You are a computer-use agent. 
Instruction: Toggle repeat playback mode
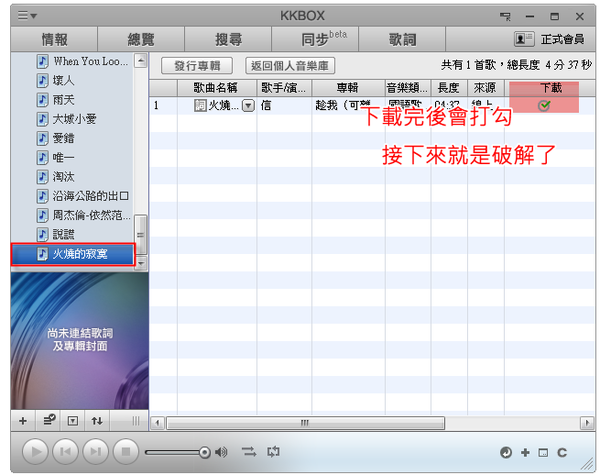pos(273,452)
